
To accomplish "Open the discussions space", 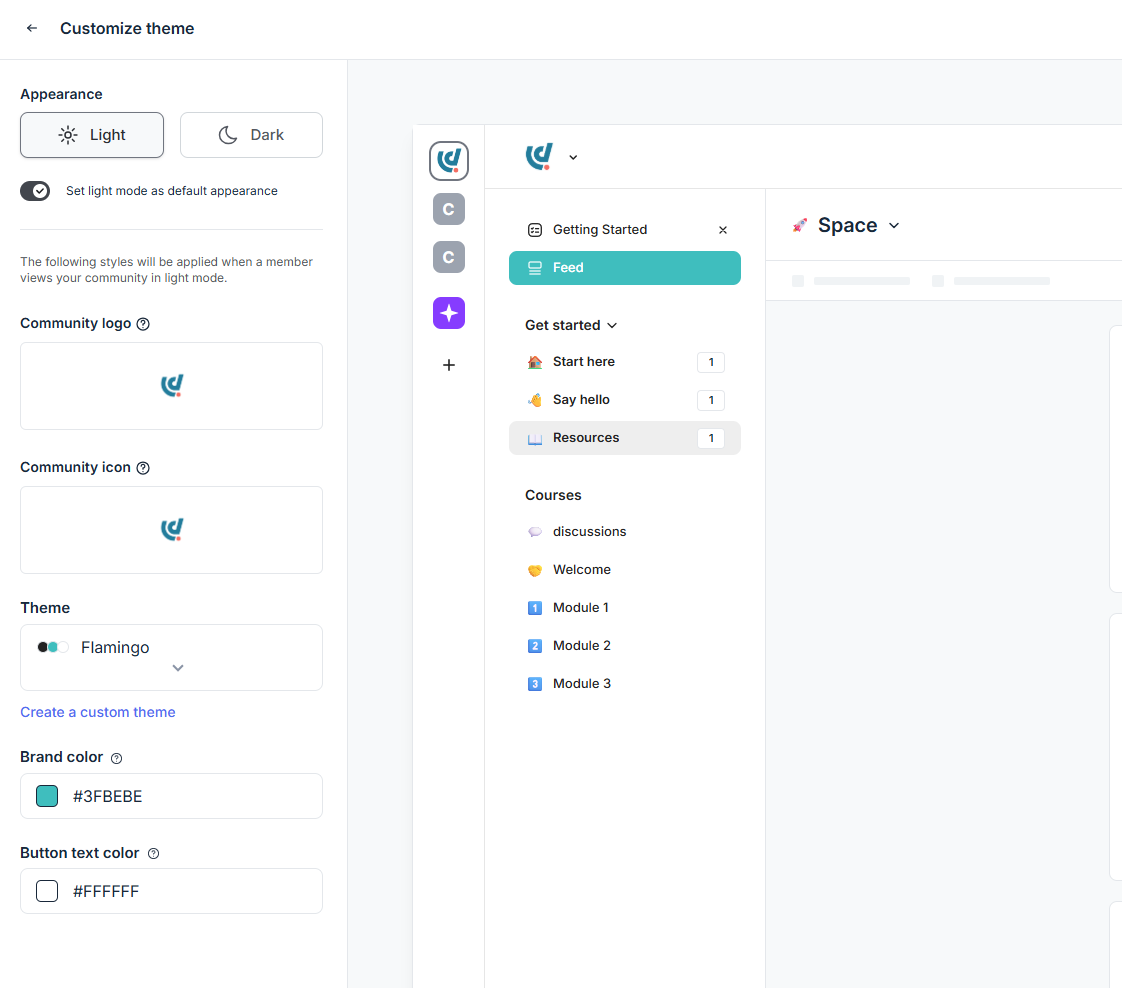I will [625, 532].
